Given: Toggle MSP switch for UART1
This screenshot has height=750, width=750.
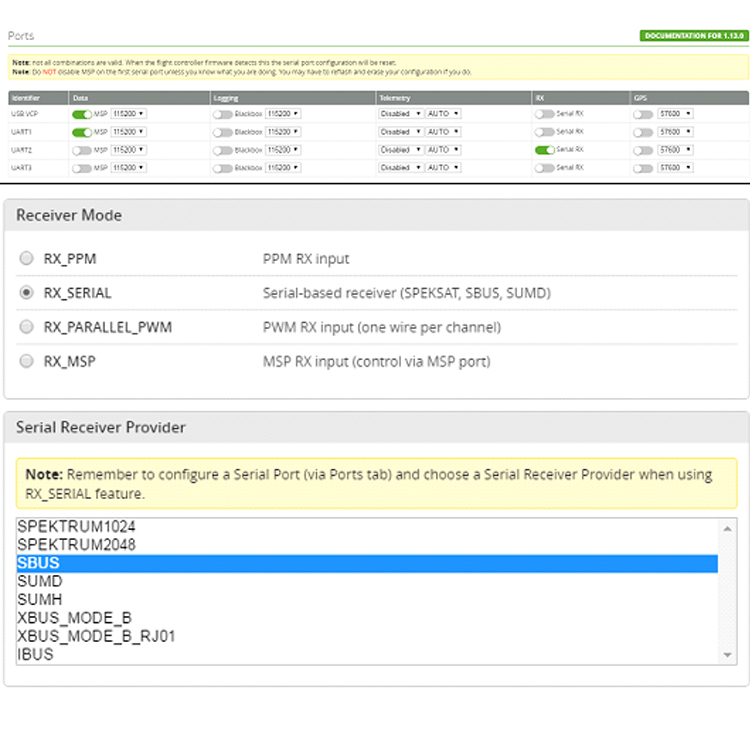Looking at the screenshot, I should point(82,132).
